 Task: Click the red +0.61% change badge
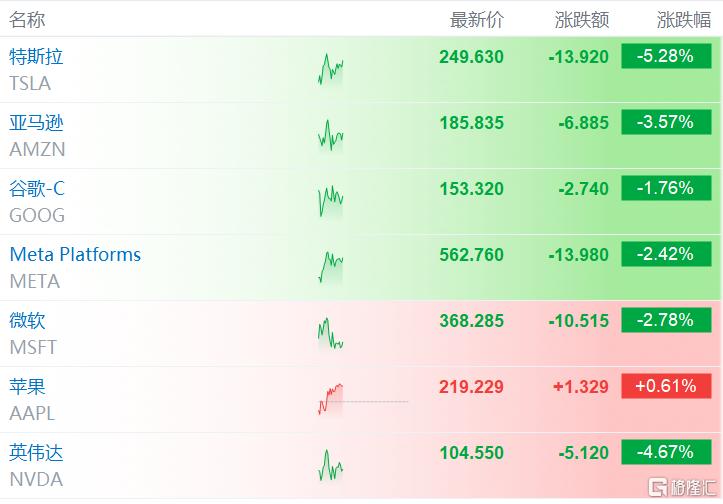pyautogui.click(x=666, y=386)
